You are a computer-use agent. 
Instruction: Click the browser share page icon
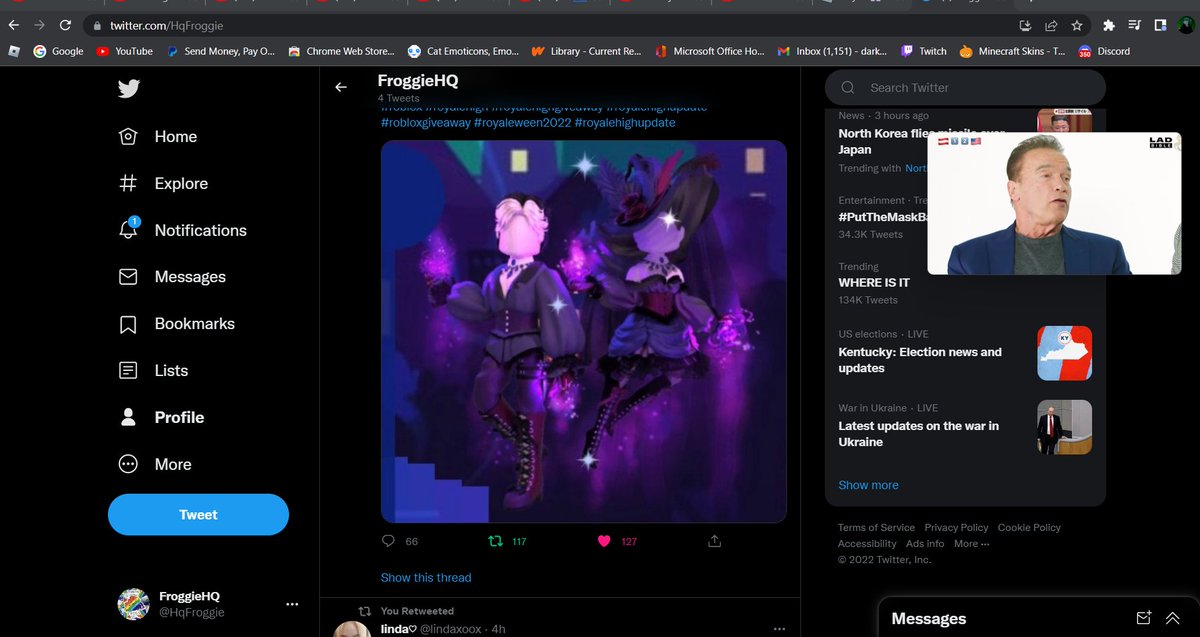coord(1051,25)
